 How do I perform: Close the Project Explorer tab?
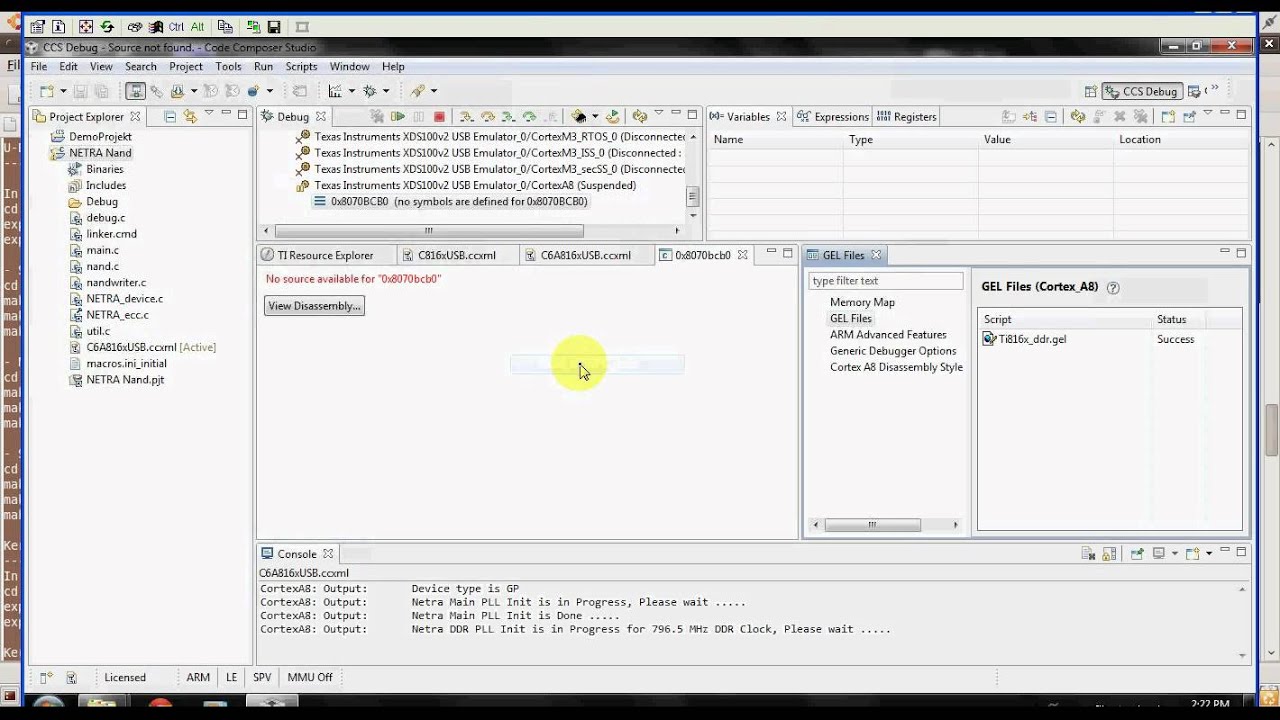click(135, 117)
